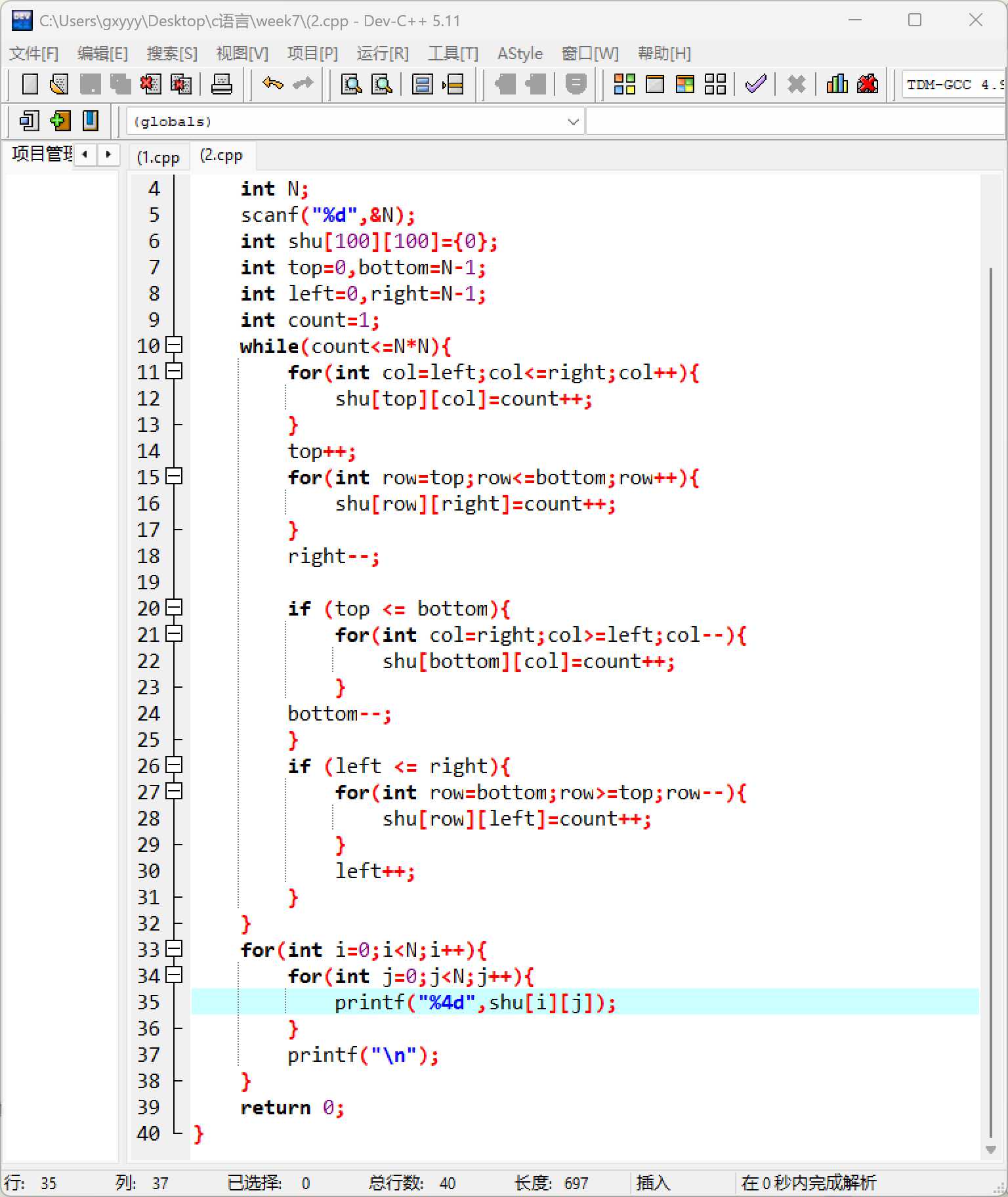Click sidebar tabs right scroll arrow
This screenshot has width=1008, height=1197.
pyautogui.click(x=108, y=154)
